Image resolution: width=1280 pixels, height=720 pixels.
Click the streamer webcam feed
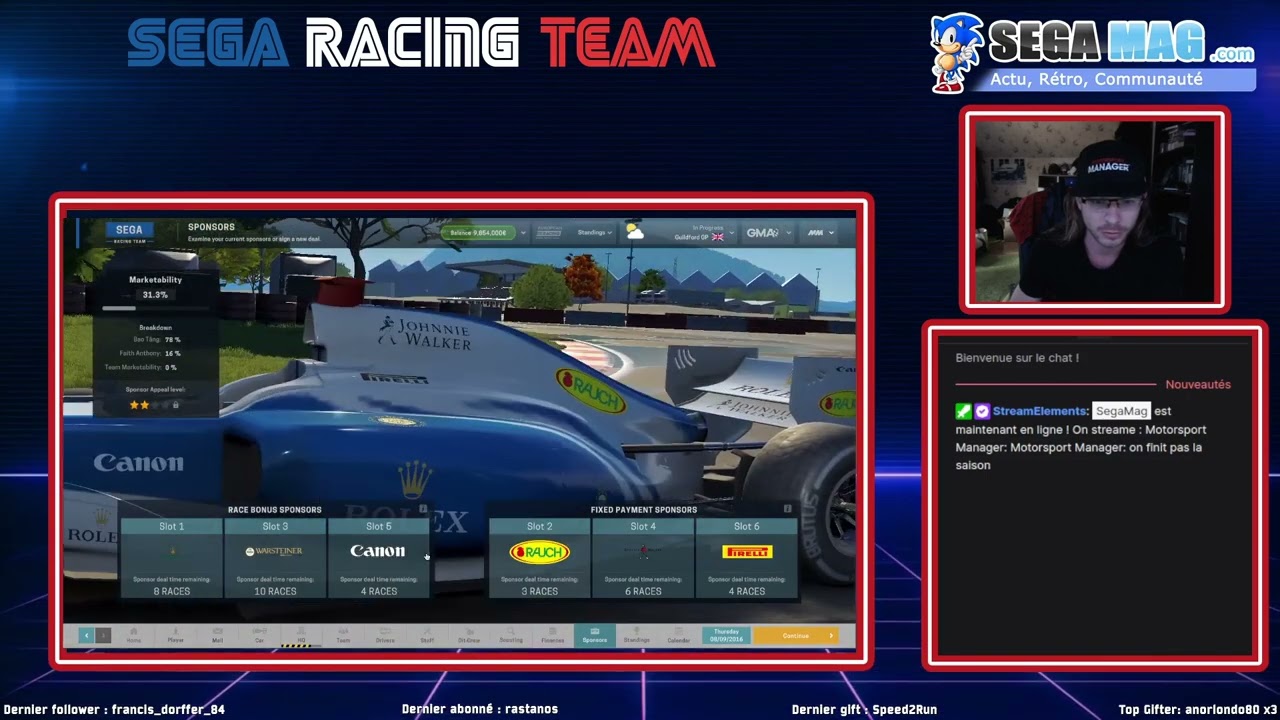coord(1095,210)
